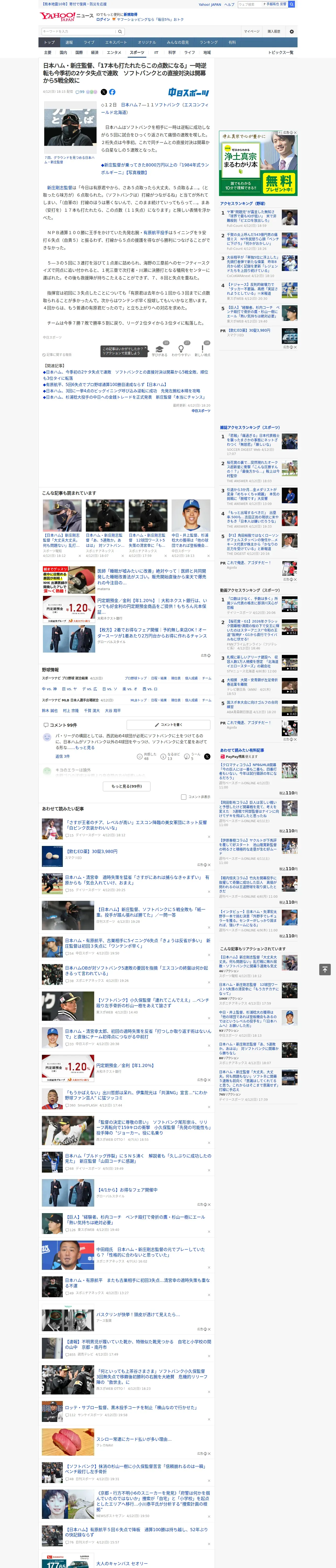Click the コメントを書く button
This screenshot has height=1568, width=336.
coord(168,725)
